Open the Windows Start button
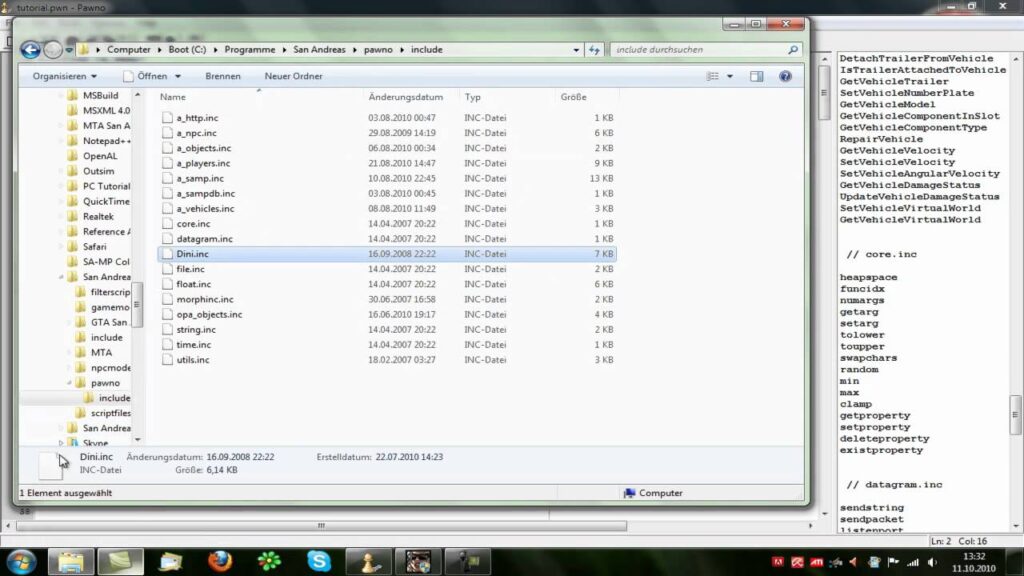This screenshot has height=576, width=1024. (x=22, y=562)
